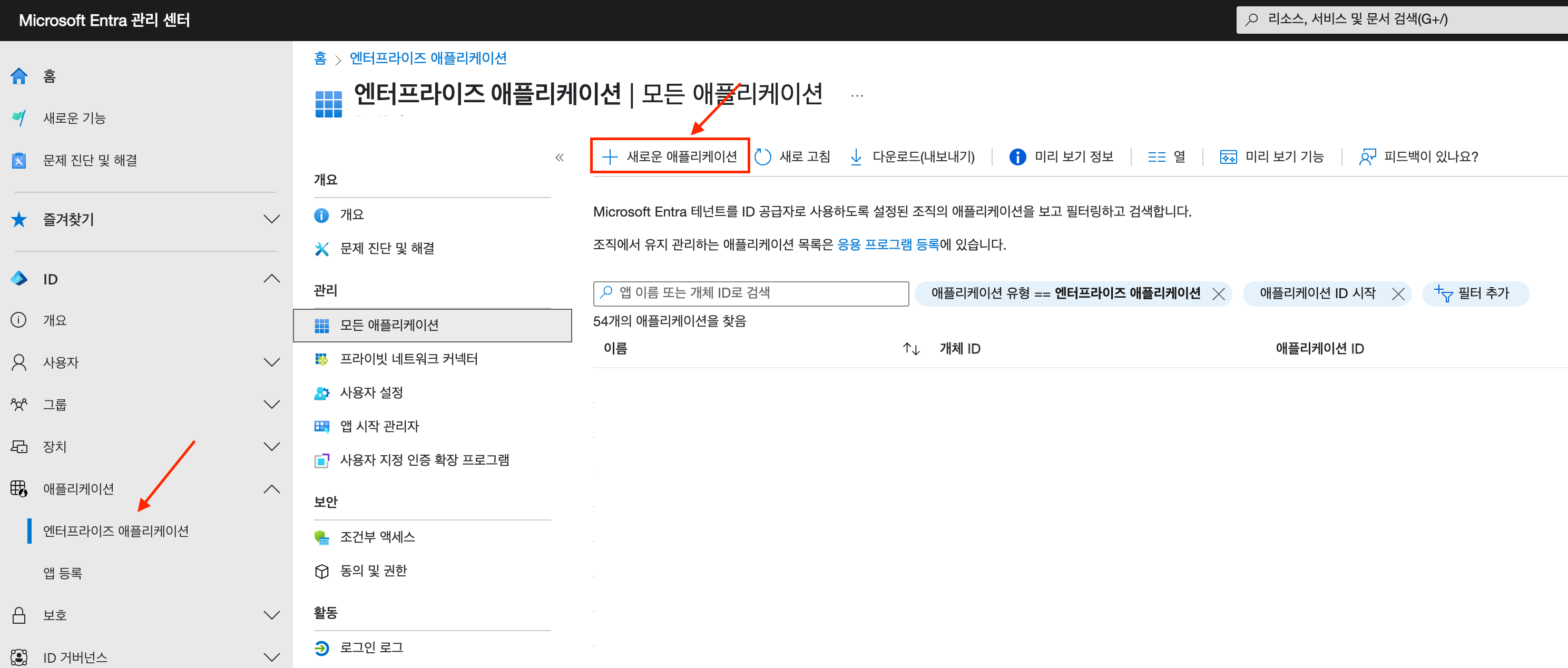Click the 애플리케이션 ID column header
This screenshot has width=1568, height=668.
[x=1319, y=349]
